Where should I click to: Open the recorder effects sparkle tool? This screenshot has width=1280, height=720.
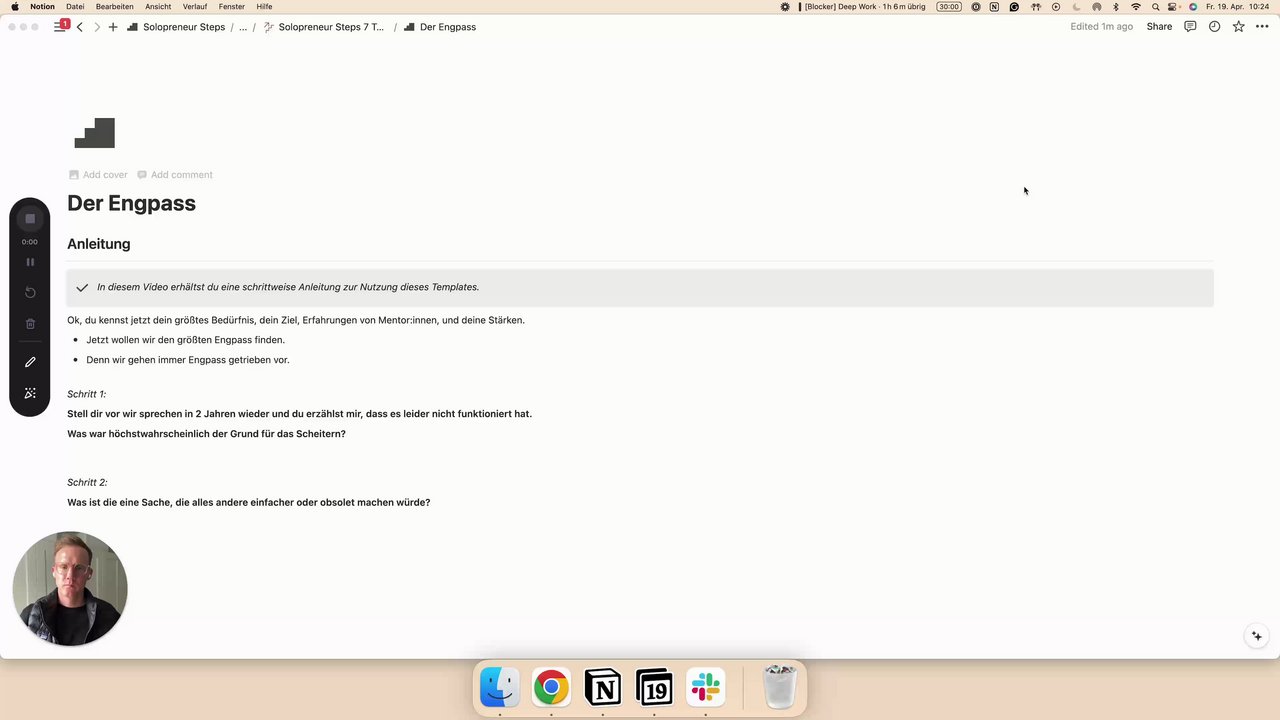click(30, 393)
